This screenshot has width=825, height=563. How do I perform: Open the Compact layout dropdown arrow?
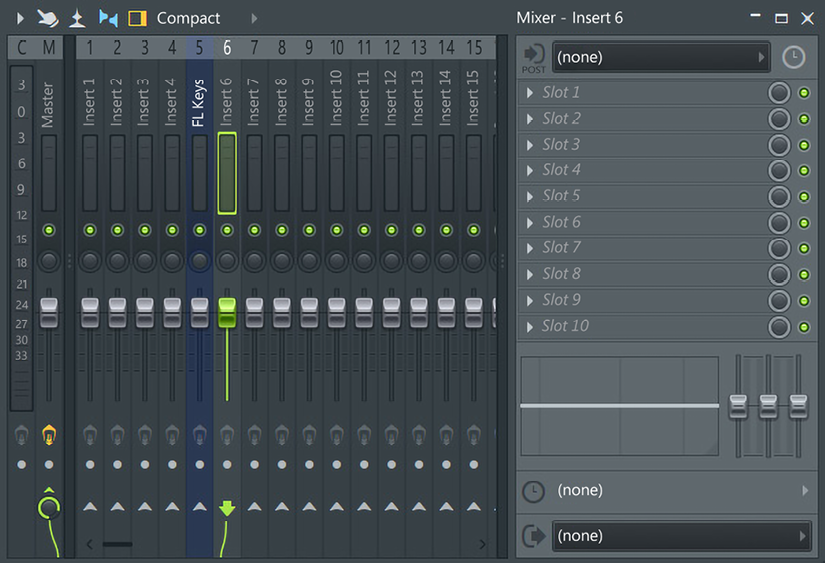pos(254,18)
